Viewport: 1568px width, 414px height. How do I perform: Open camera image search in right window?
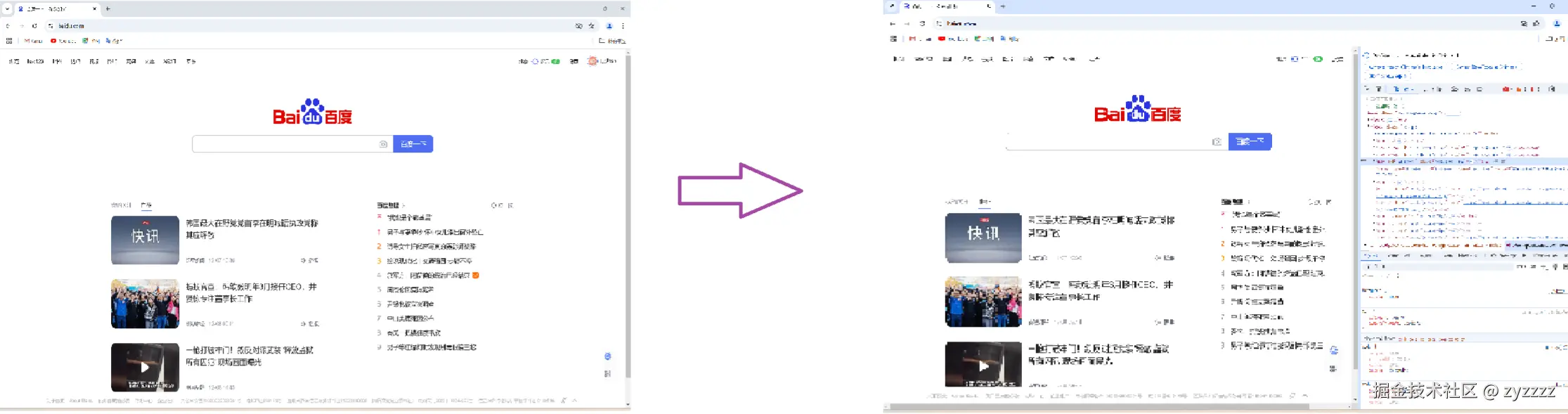(1217, 141)
